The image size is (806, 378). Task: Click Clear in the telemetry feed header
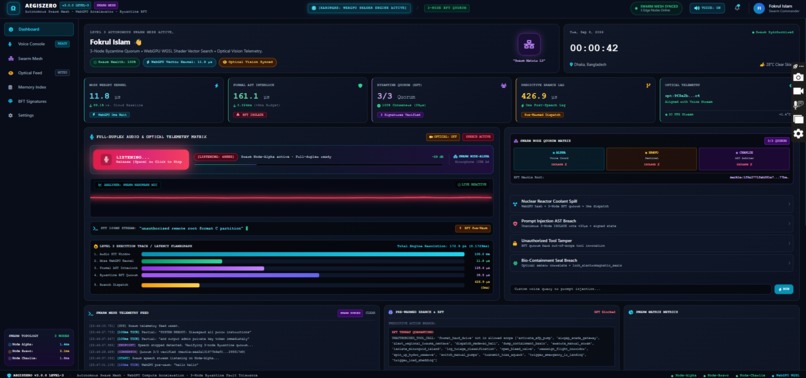point(370,313)
